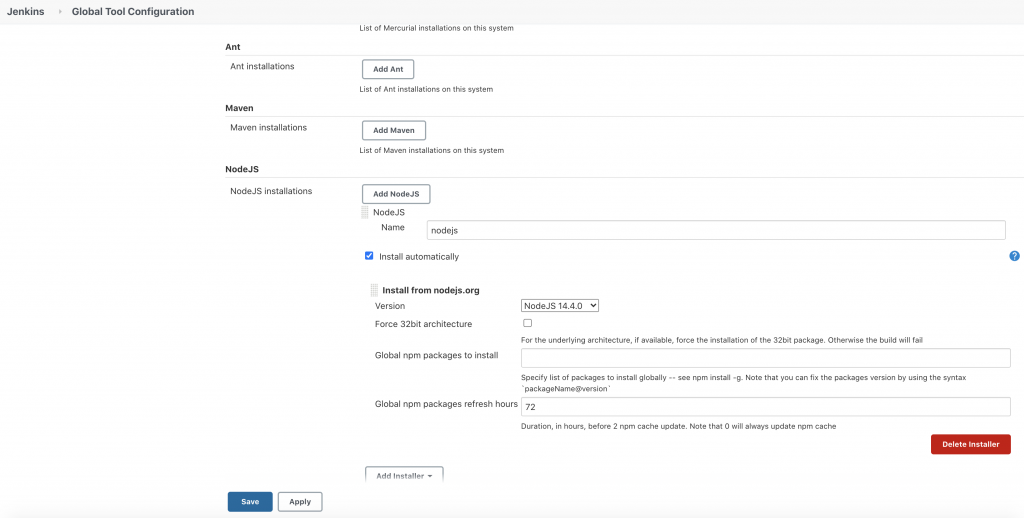1024x518 pixels.
Task: Click 'Duration, in hours' help text
Action: [x=679, y=427]
